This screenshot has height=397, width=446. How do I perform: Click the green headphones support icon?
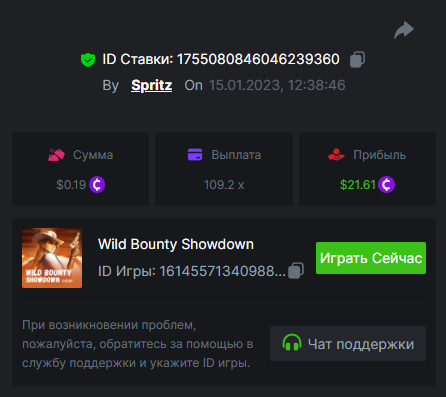[x=292, y=343]
